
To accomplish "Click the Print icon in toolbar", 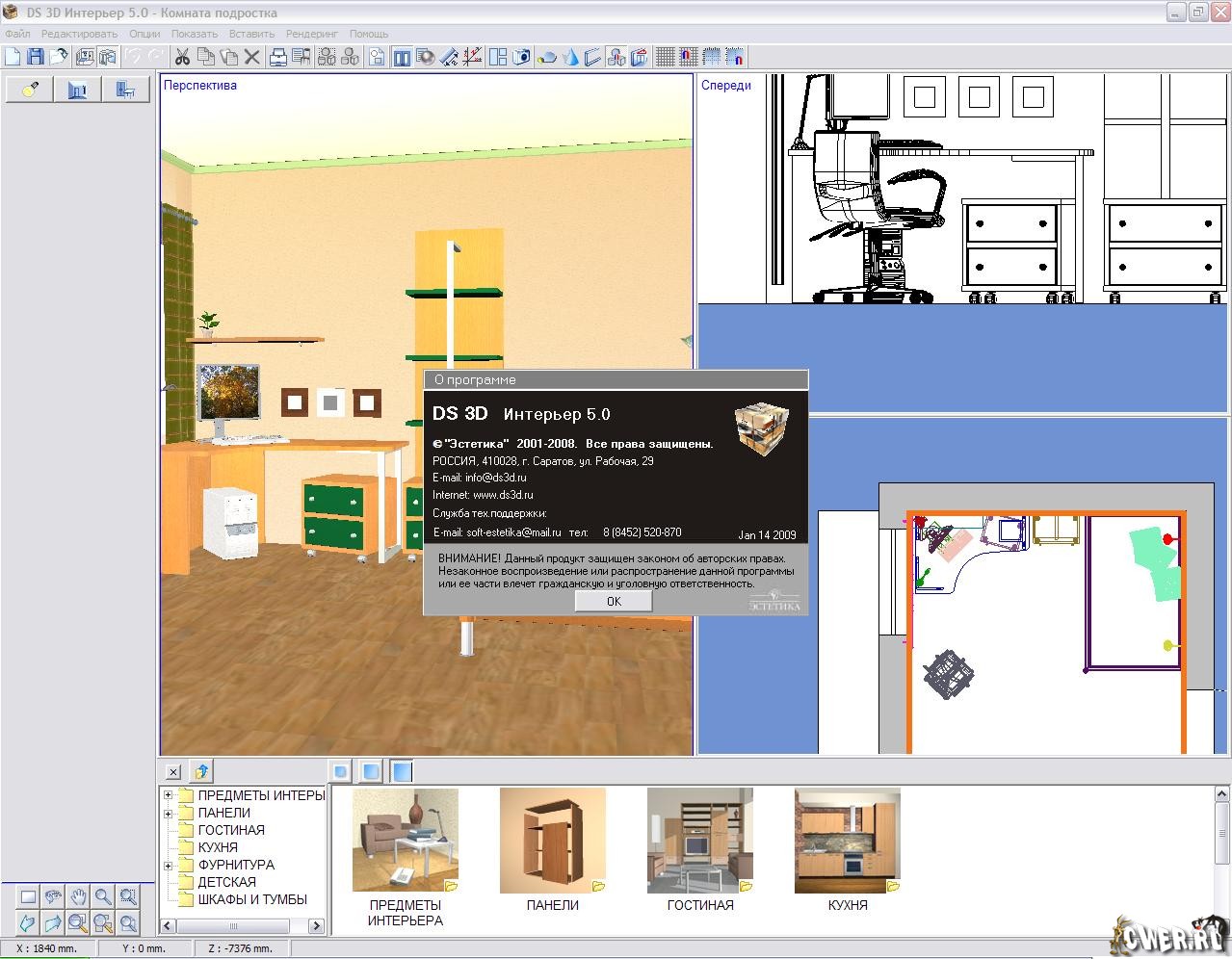I will (x=278, y=57).
